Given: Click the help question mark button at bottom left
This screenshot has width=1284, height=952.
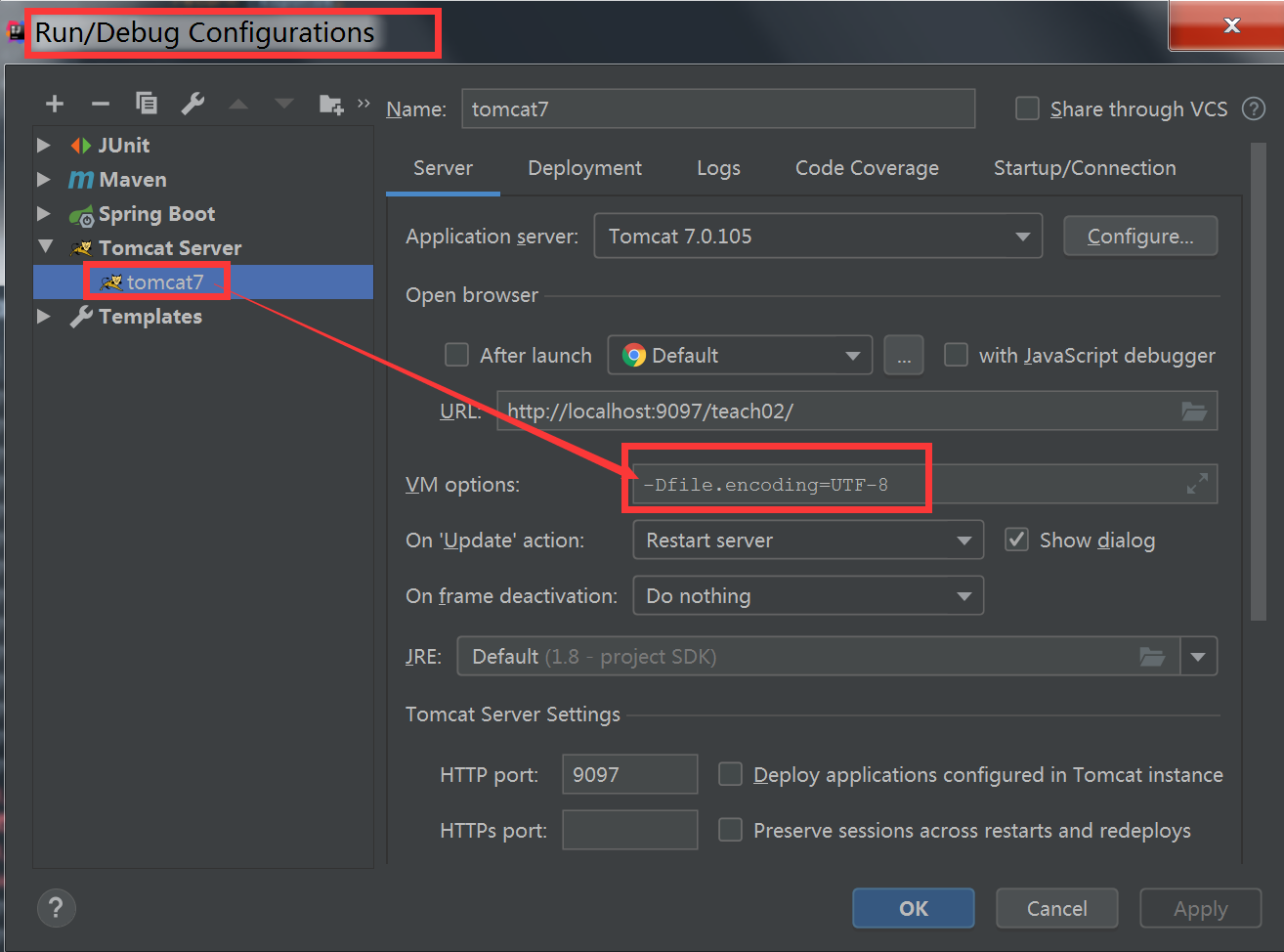Looking at the screenshot, I should click(x=56, y=908).
